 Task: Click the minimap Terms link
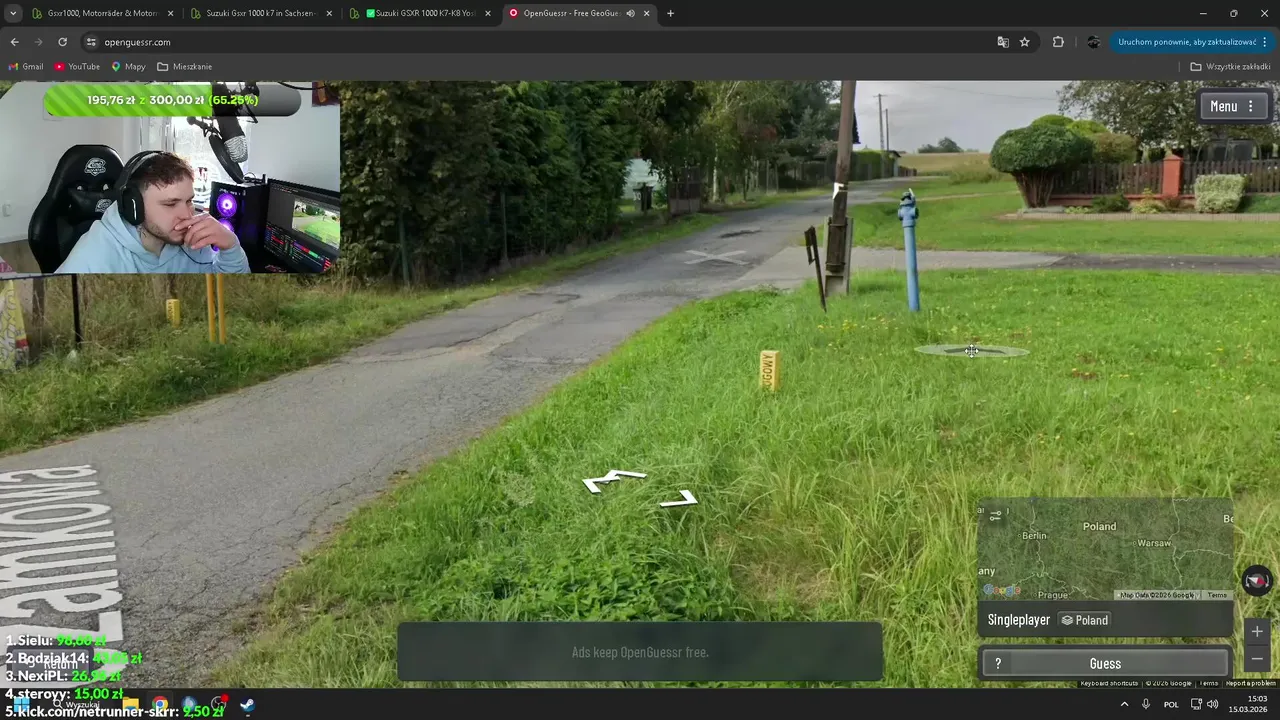tap(1217, 595)
